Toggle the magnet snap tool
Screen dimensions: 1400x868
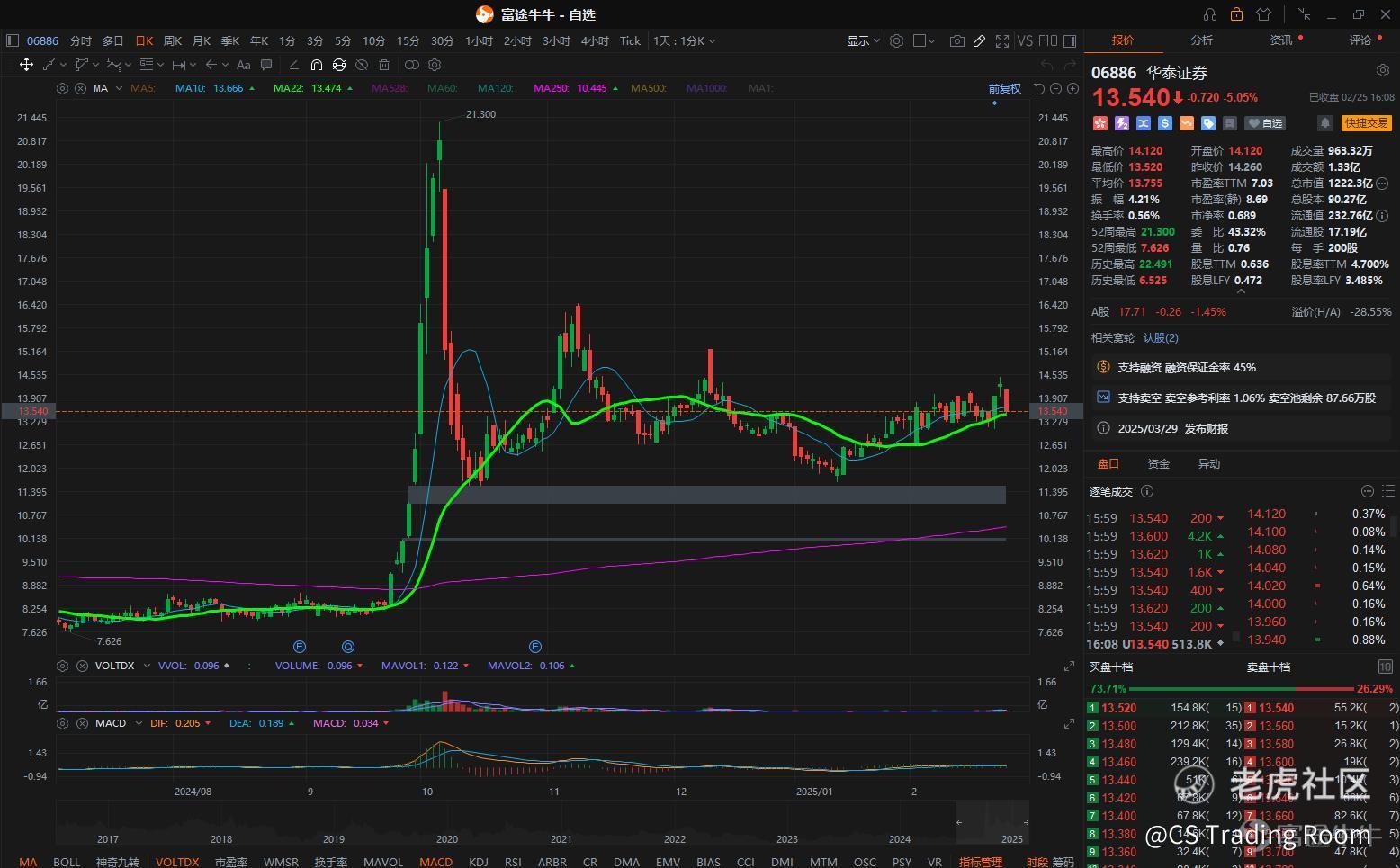click(316, 65)
